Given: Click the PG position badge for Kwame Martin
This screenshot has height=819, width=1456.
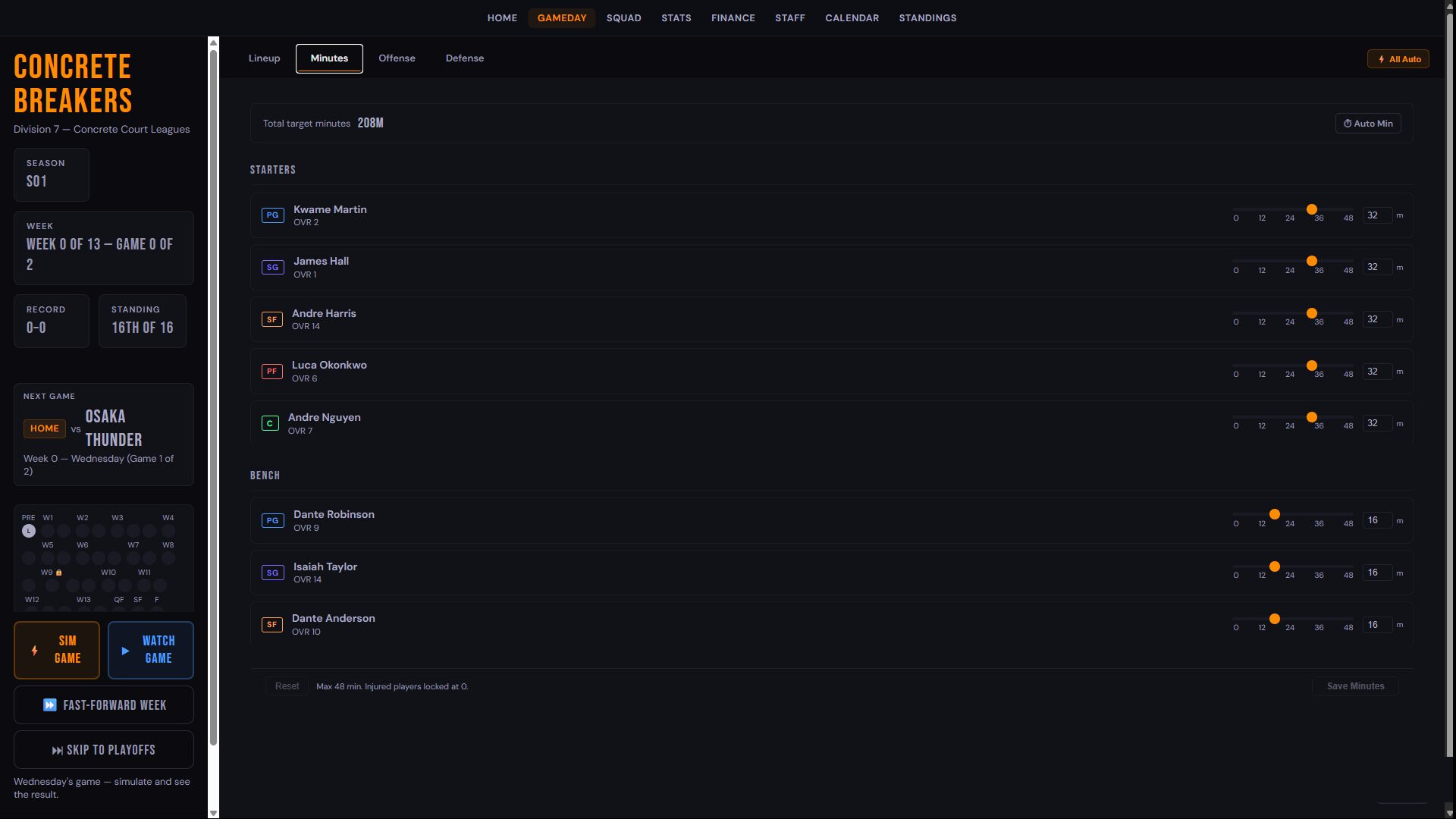Looking at the screenshot, I should point(272,215).
